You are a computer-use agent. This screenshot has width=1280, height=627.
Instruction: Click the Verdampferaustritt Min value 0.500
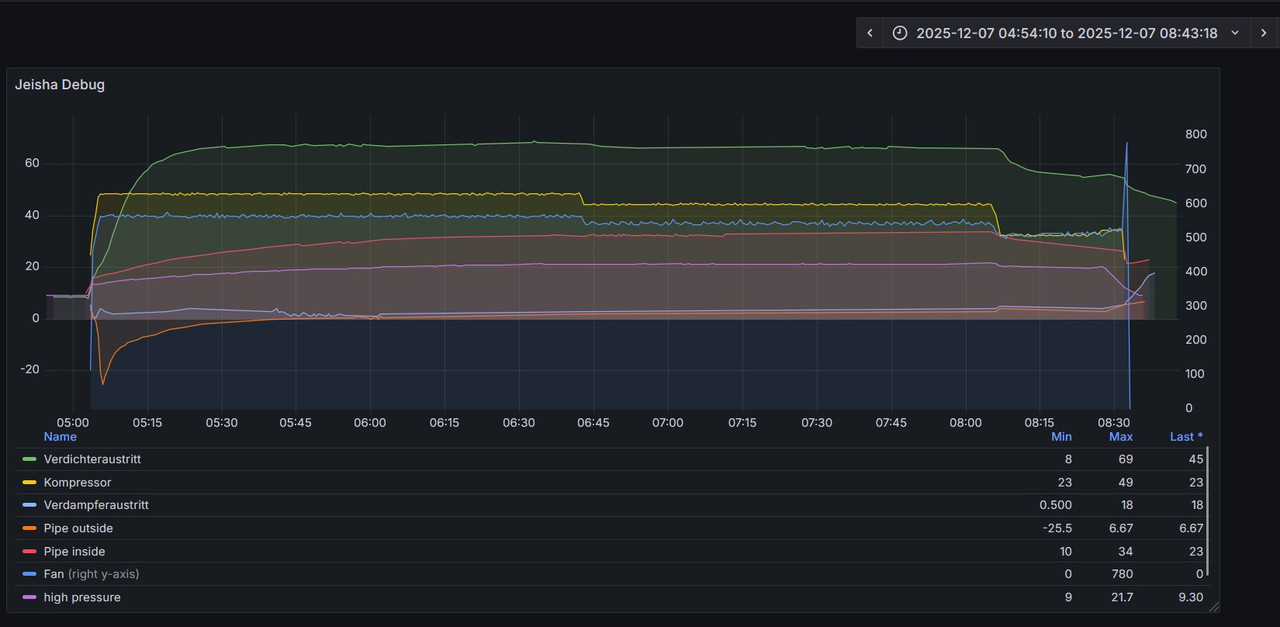(x=1055, y=506)
